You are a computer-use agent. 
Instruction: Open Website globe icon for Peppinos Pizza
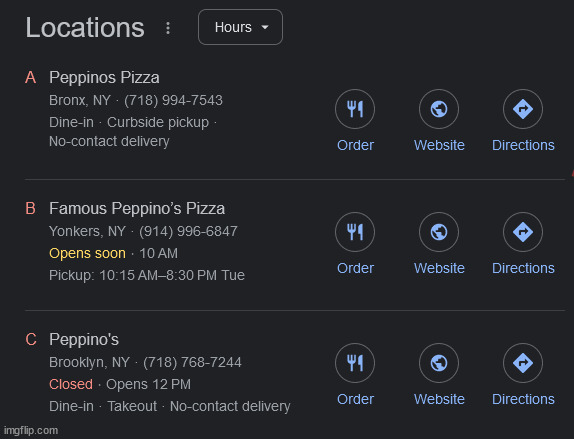tap(439, 109)
